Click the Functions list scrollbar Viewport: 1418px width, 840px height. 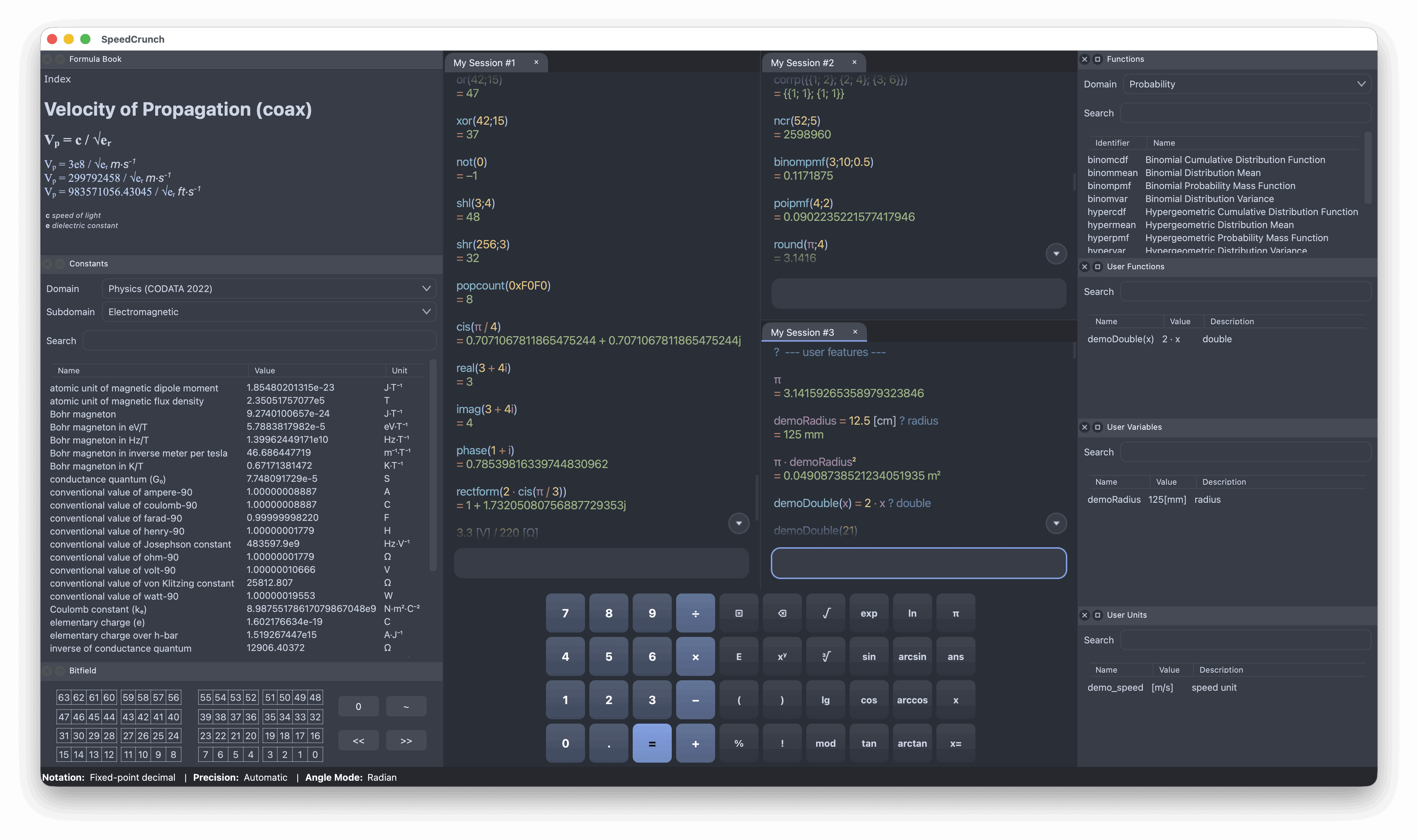click(x=1368, y=168)
